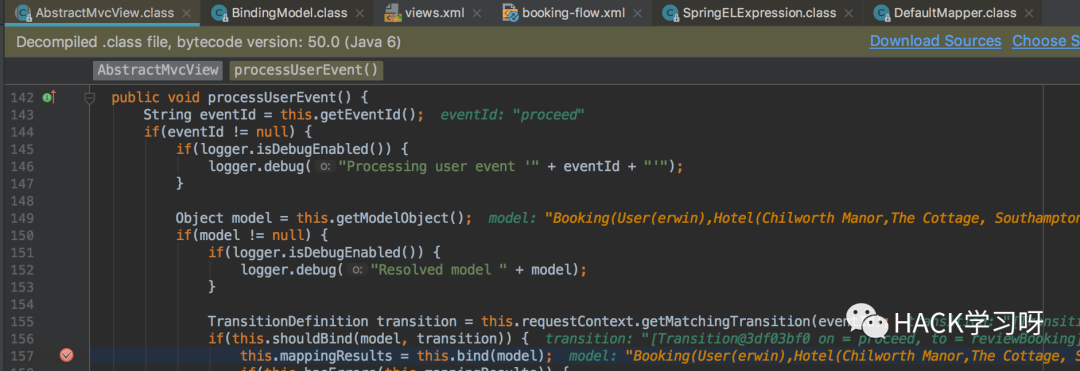The height and width of the screenshot is (371, 1080).
Task: Open the BindingModel.class tab
Action: pyautogui.click(x=289, y=12)
